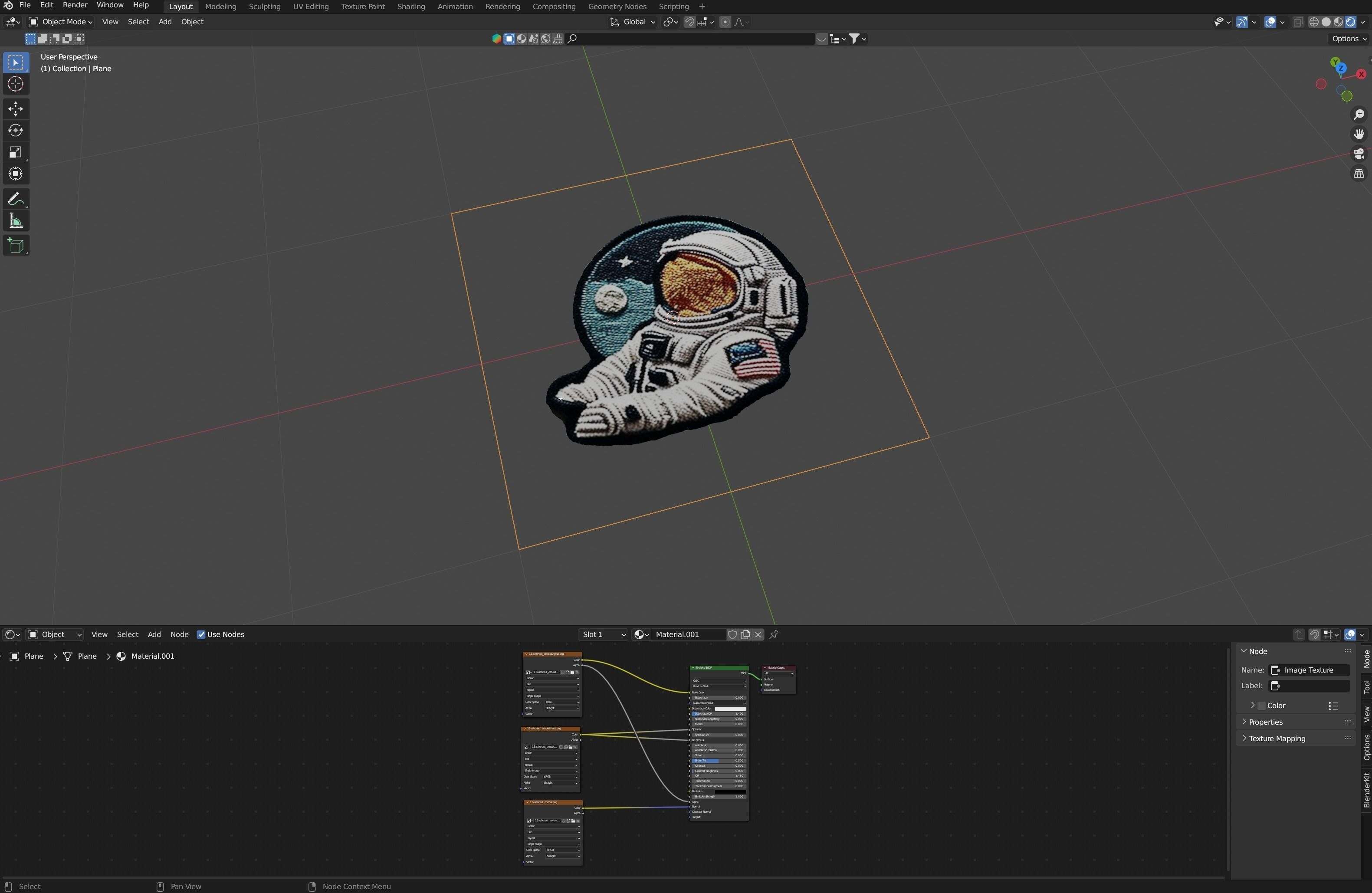Click the pin icon beside Material.001
Screen dimensions: 1372x893
pos(774,635)
